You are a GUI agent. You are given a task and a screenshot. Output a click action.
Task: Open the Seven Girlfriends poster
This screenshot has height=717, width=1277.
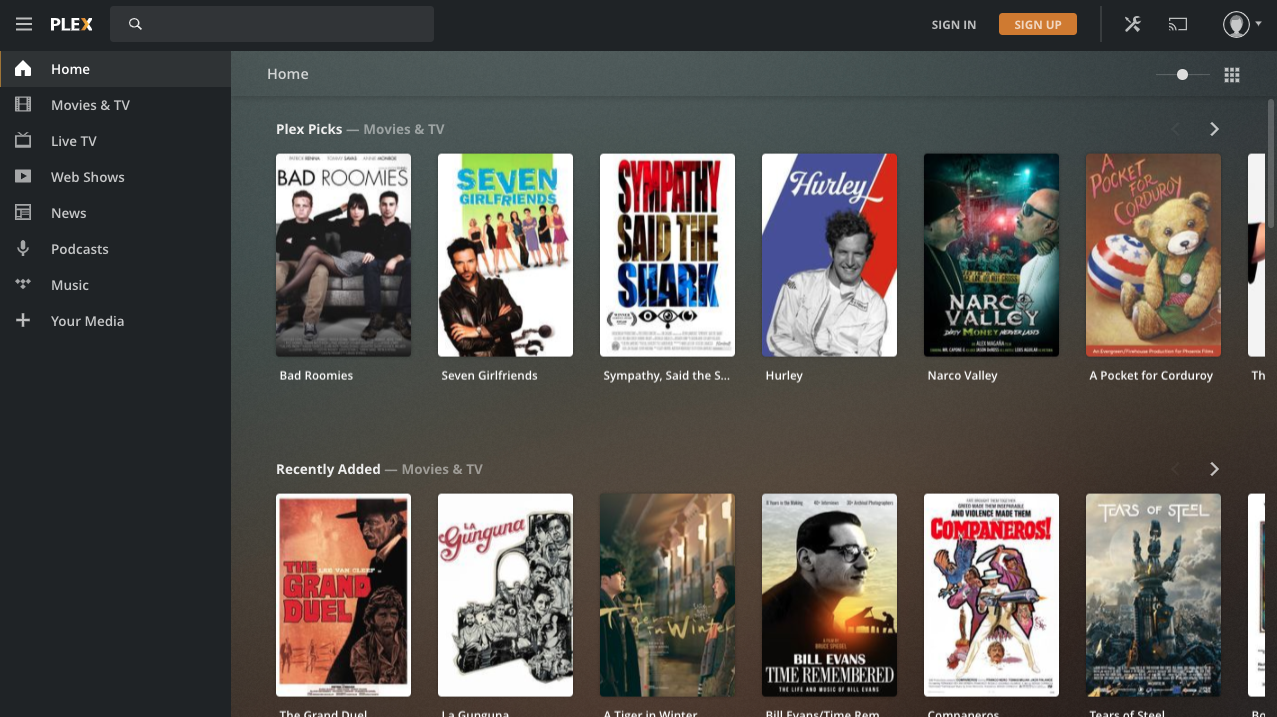[x=505, y=255]
